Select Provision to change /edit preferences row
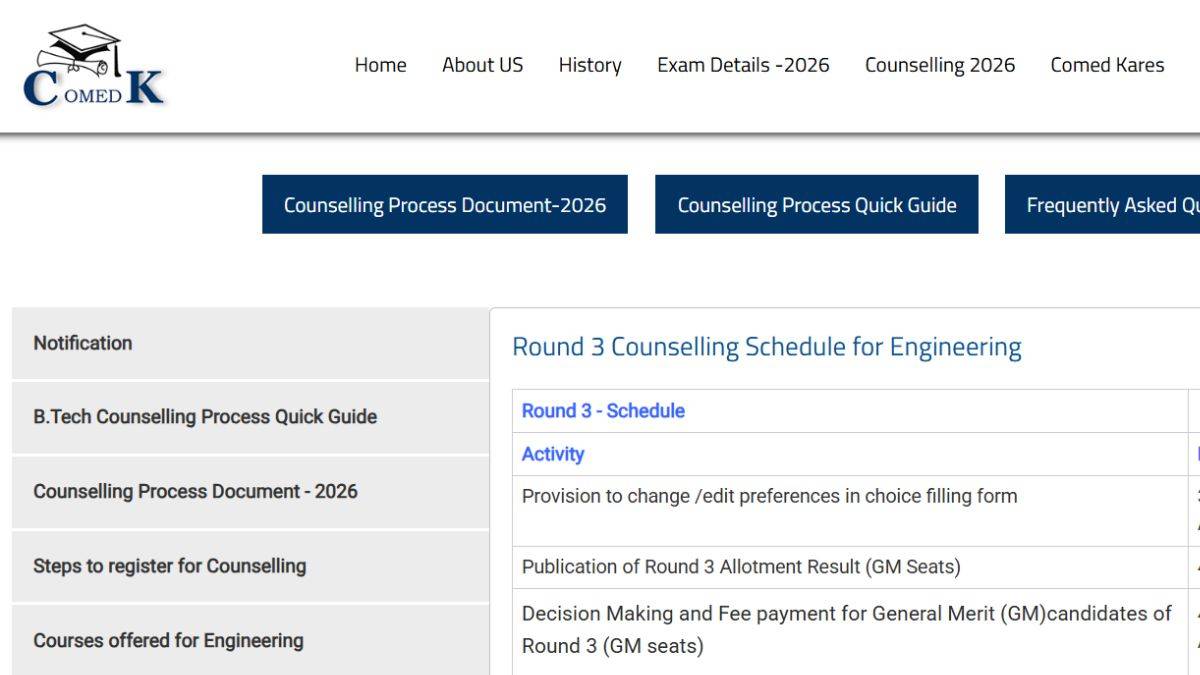The image size is (1200, 675). 850,511
